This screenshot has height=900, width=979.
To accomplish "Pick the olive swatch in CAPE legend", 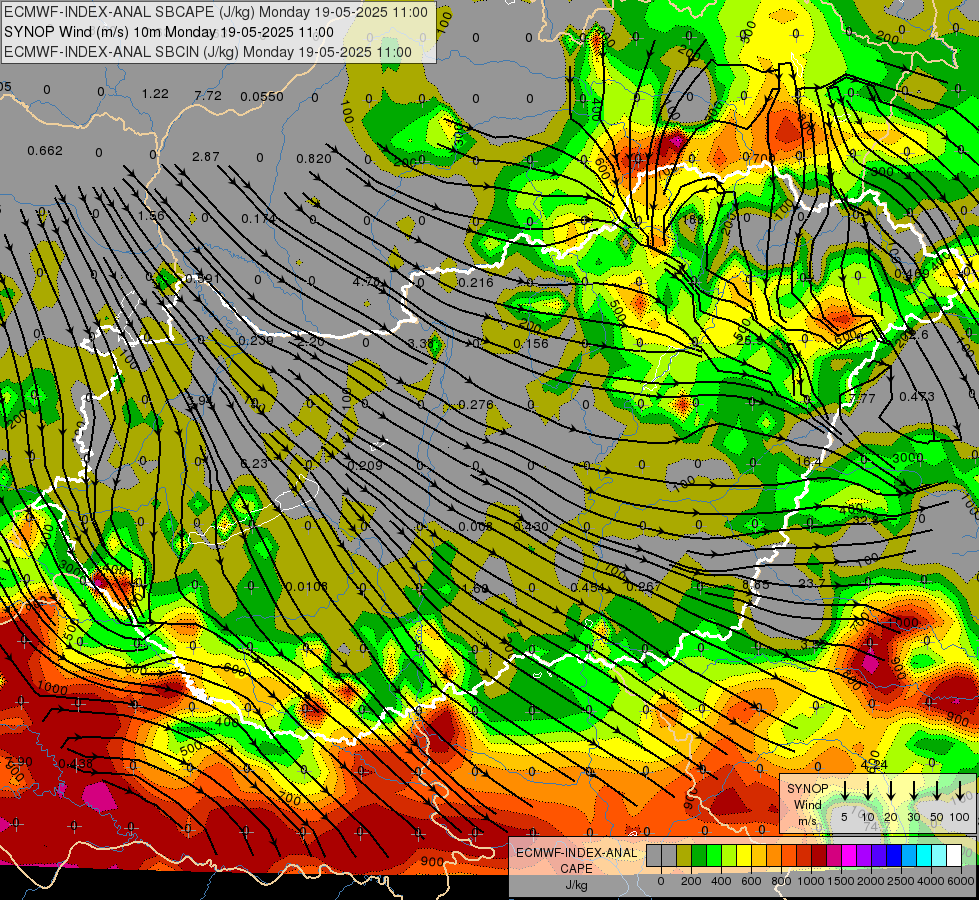I will pyautogui.click(x=684, y=855).
